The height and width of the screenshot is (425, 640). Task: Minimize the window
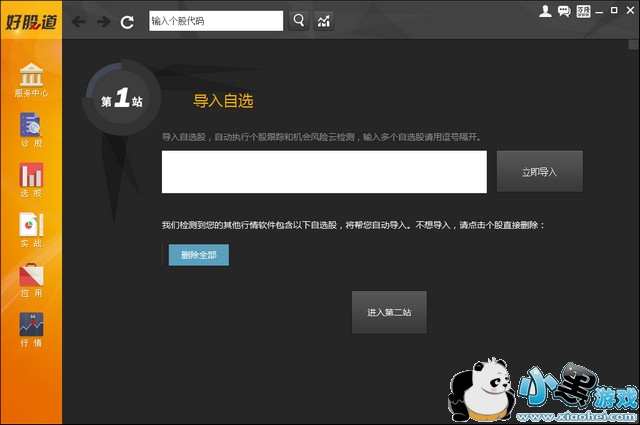[x=599, y=11]
